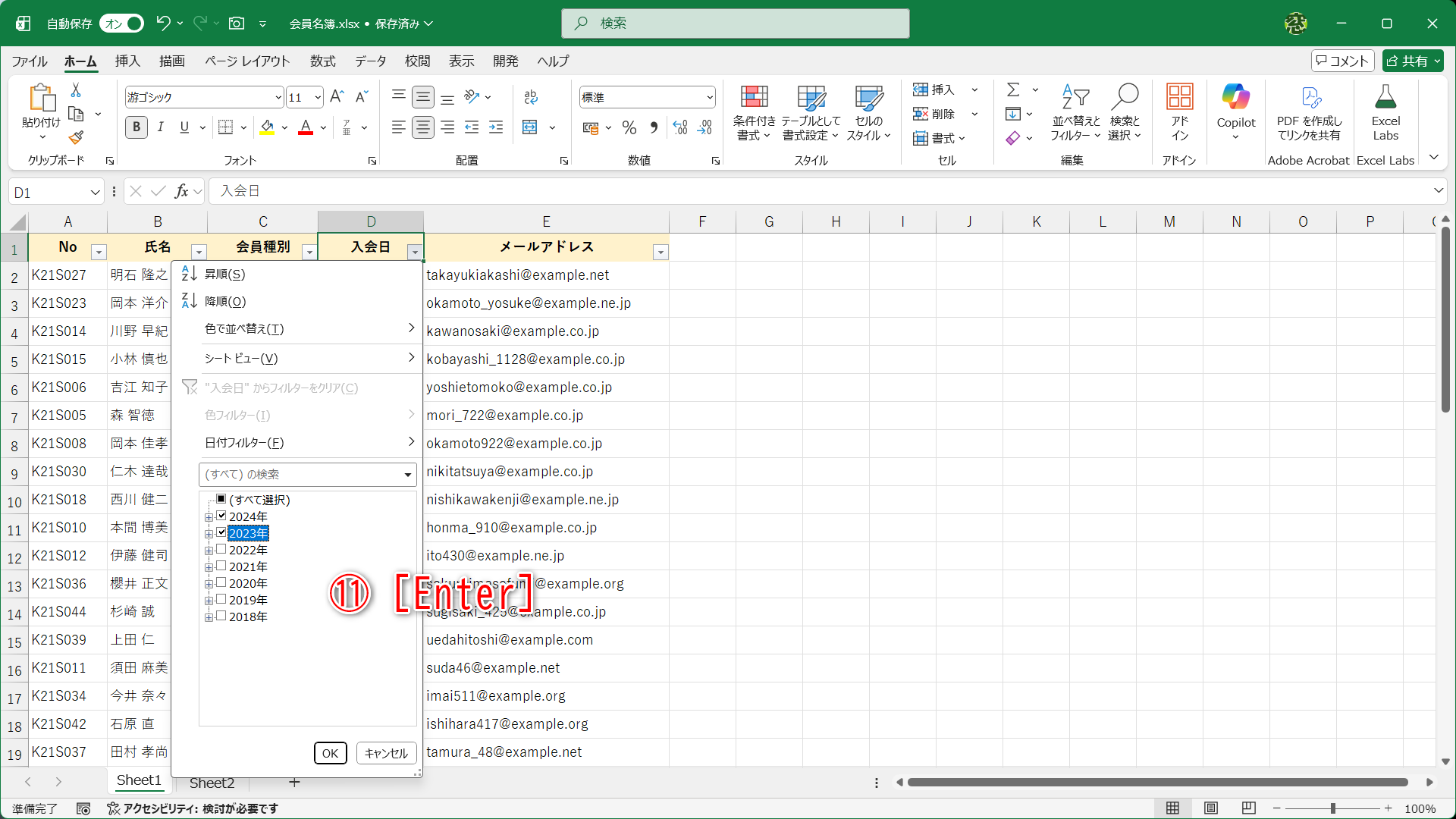
Task: Open the データ ribbon tab
Action: [x=370, y=61]
